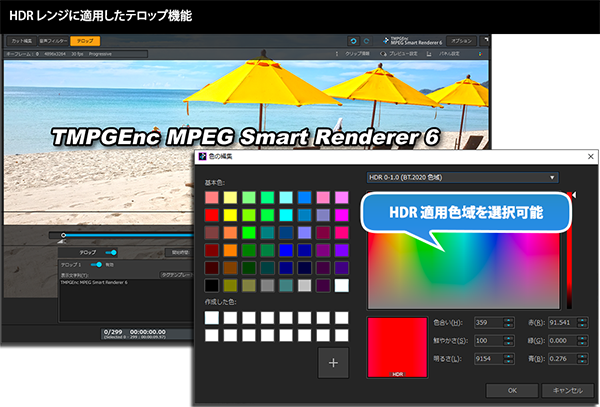Click the vertical dots icon before クリップ情報

click(x=337, y=54)
